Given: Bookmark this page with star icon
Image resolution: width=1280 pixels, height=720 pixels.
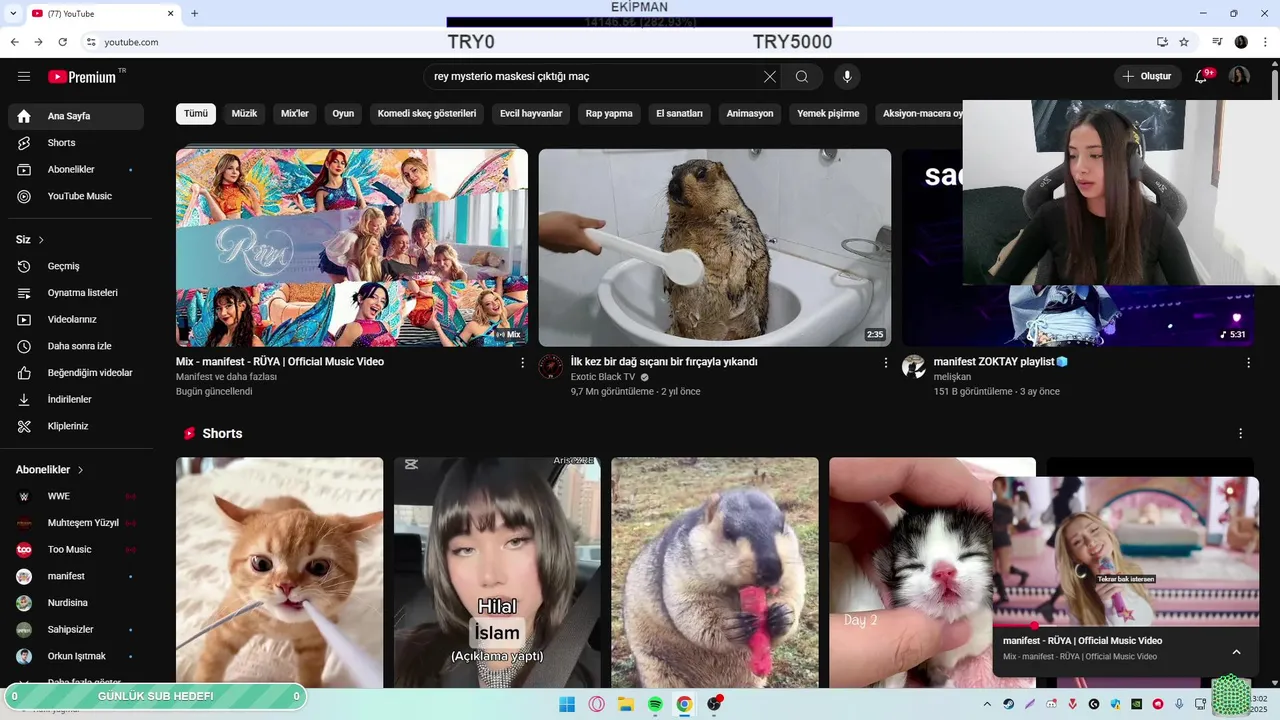Looking at the screenshot, I should point(1184,42).
